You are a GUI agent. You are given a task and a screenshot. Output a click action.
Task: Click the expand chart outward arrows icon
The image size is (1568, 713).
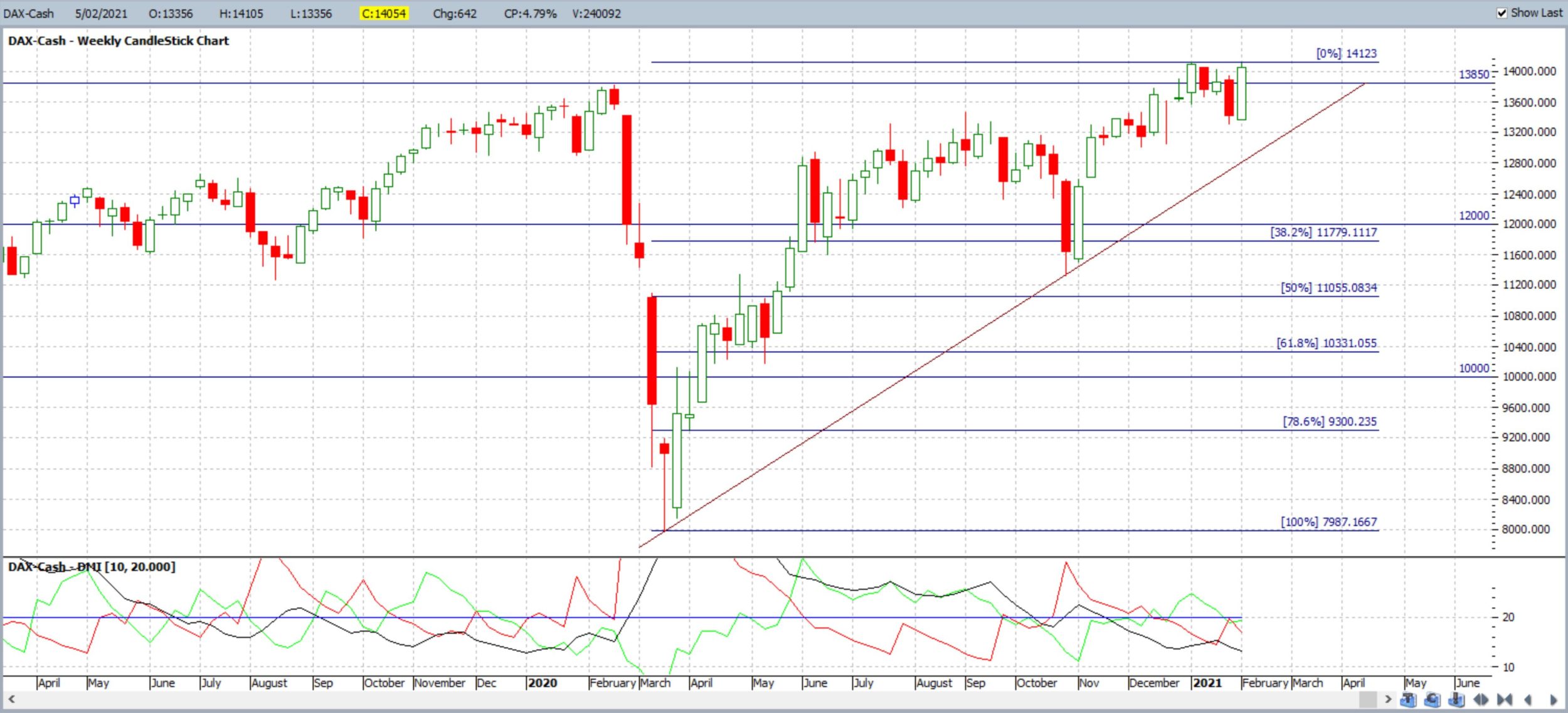tap(1481, 699)
